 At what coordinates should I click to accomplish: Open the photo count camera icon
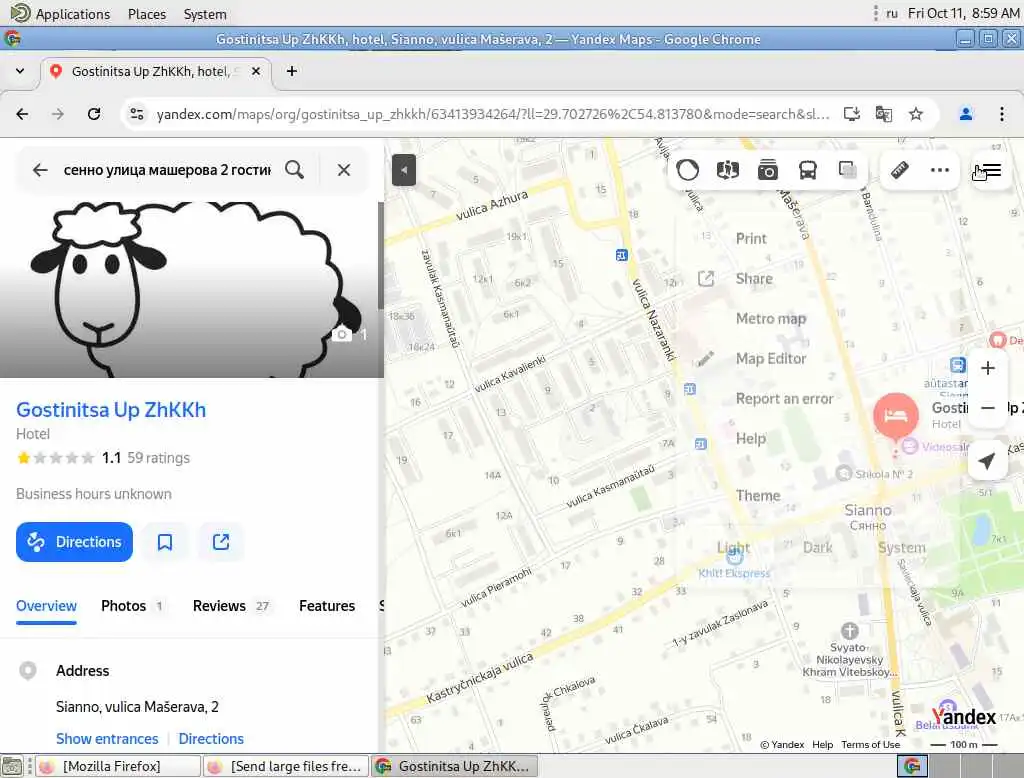(x=342, y=334)
